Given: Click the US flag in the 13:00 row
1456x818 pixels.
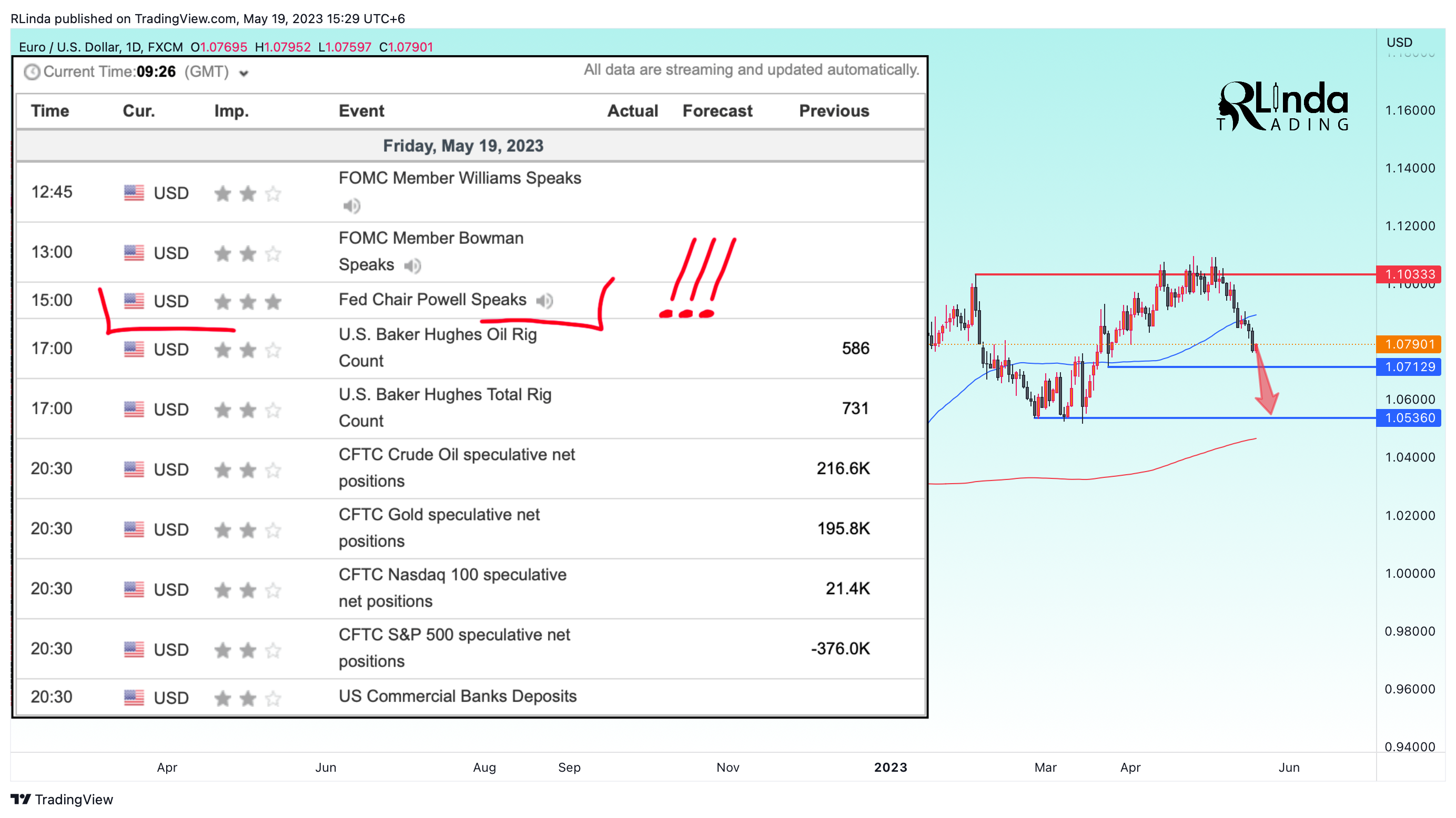Looking at the screenshot, I should (134, 252).
